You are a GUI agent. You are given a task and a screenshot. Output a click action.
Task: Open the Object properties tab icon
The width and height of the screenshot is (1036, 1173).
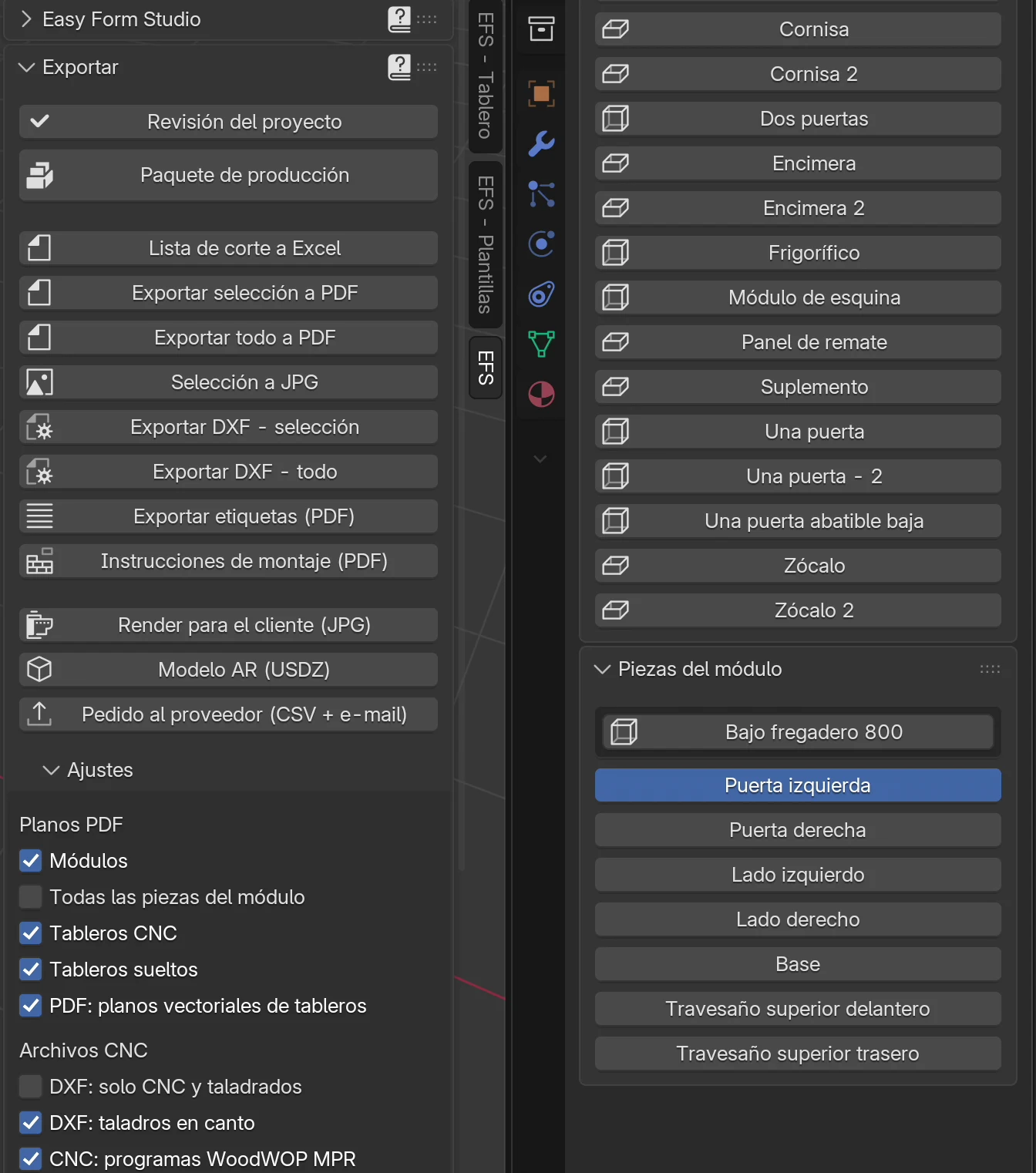click(541, 94)
